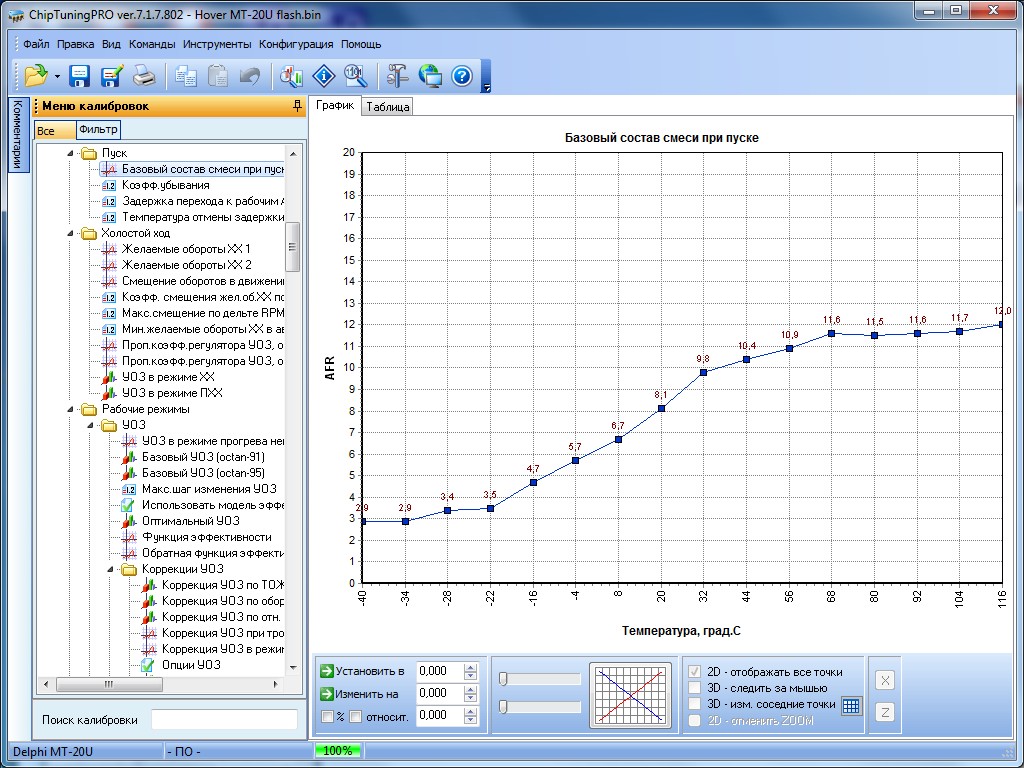
Task: Open the 'Инструменты' menu
Action: (217, 44)
